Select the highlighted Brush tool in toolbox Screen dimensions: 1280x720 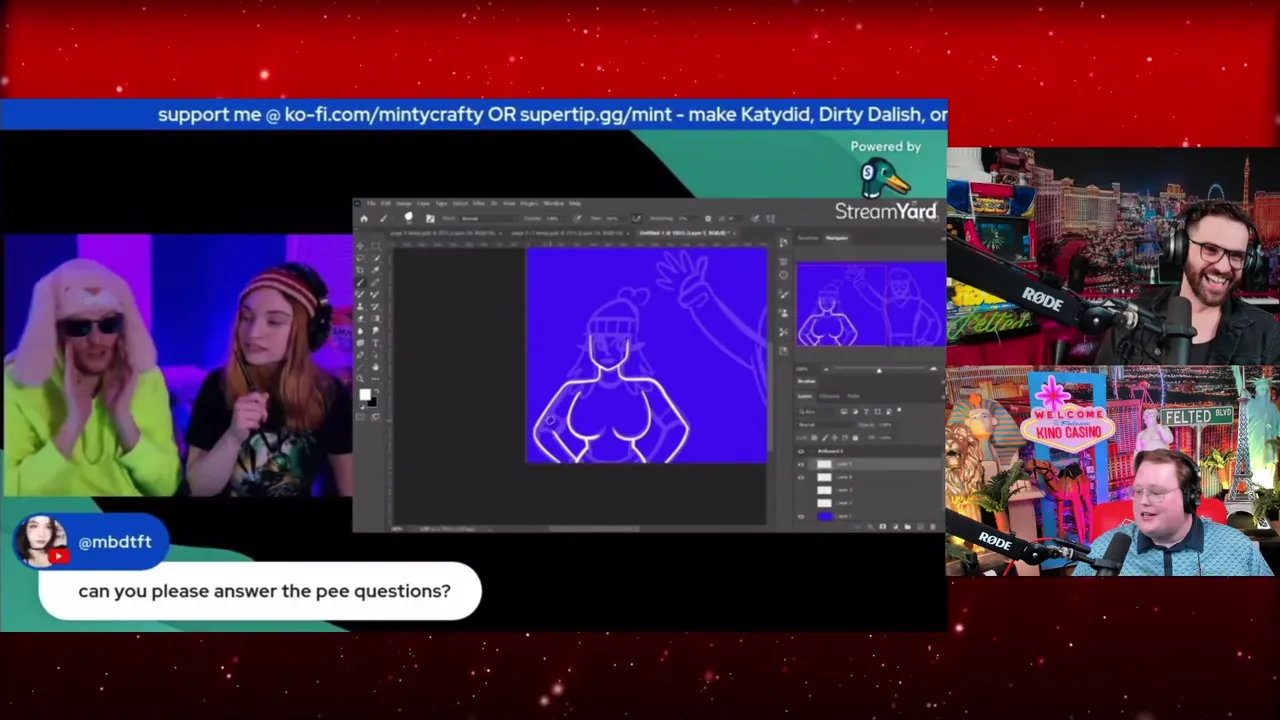coord(360,282)
